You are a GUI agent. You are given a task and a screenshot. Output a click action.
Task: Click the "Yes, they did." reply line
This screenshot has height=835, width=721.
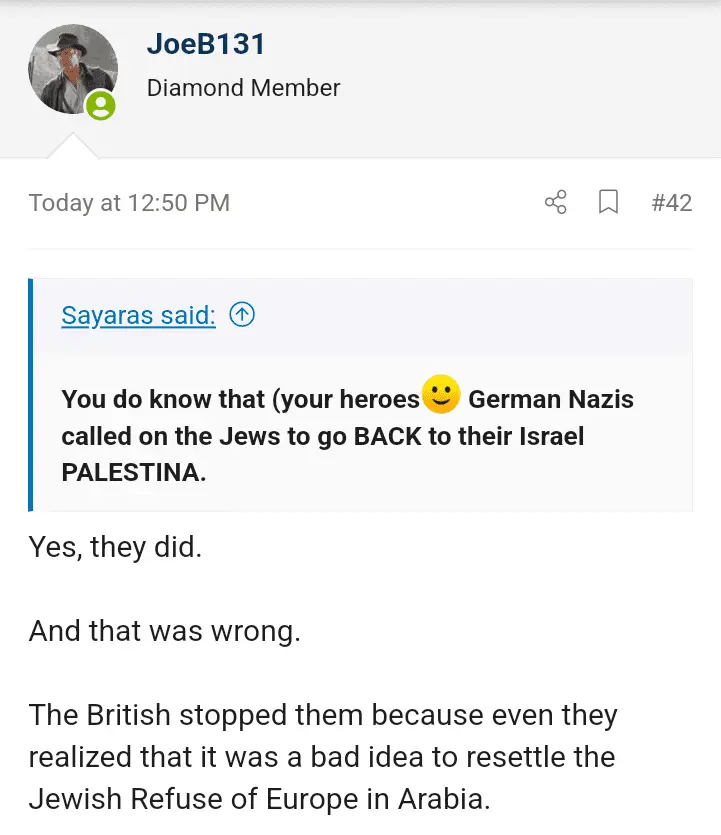pos(115,547)
